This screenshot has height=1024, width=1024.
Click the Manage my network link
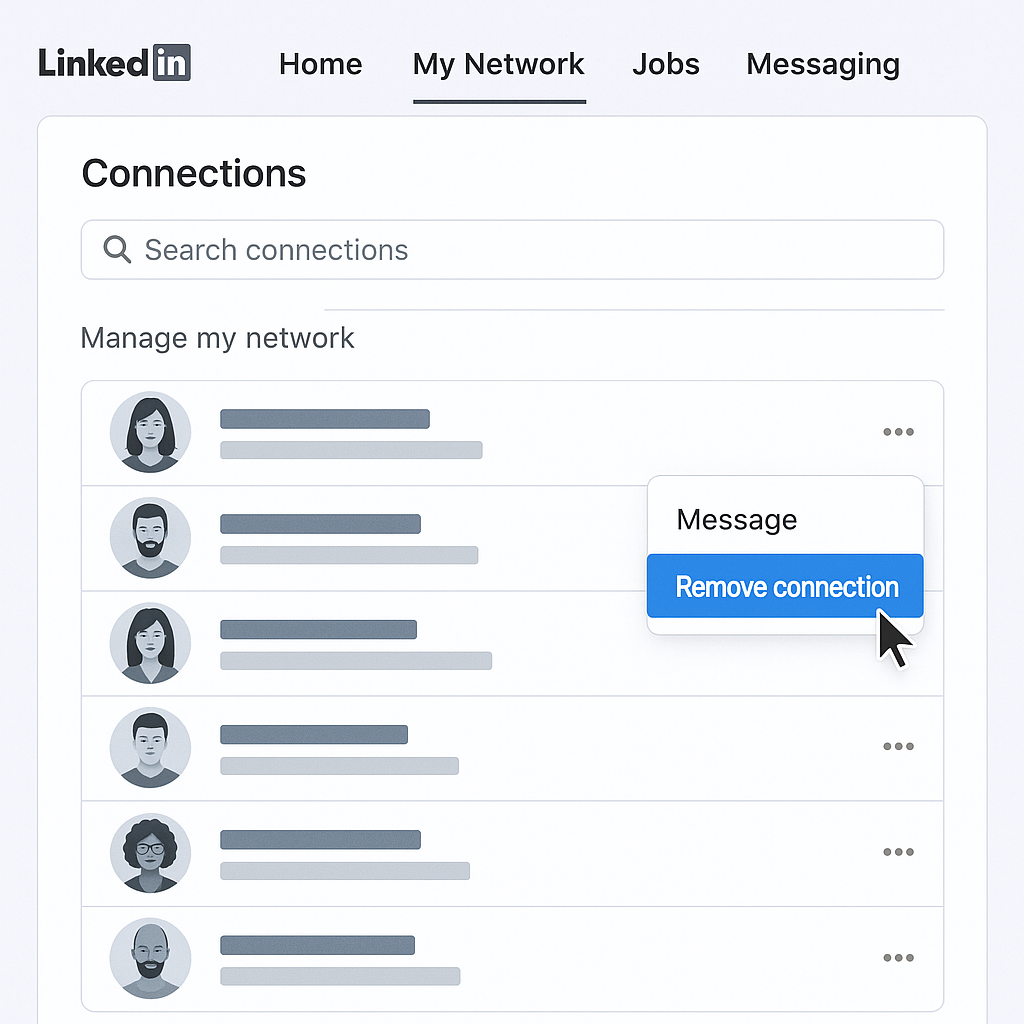tap(217, 338)
